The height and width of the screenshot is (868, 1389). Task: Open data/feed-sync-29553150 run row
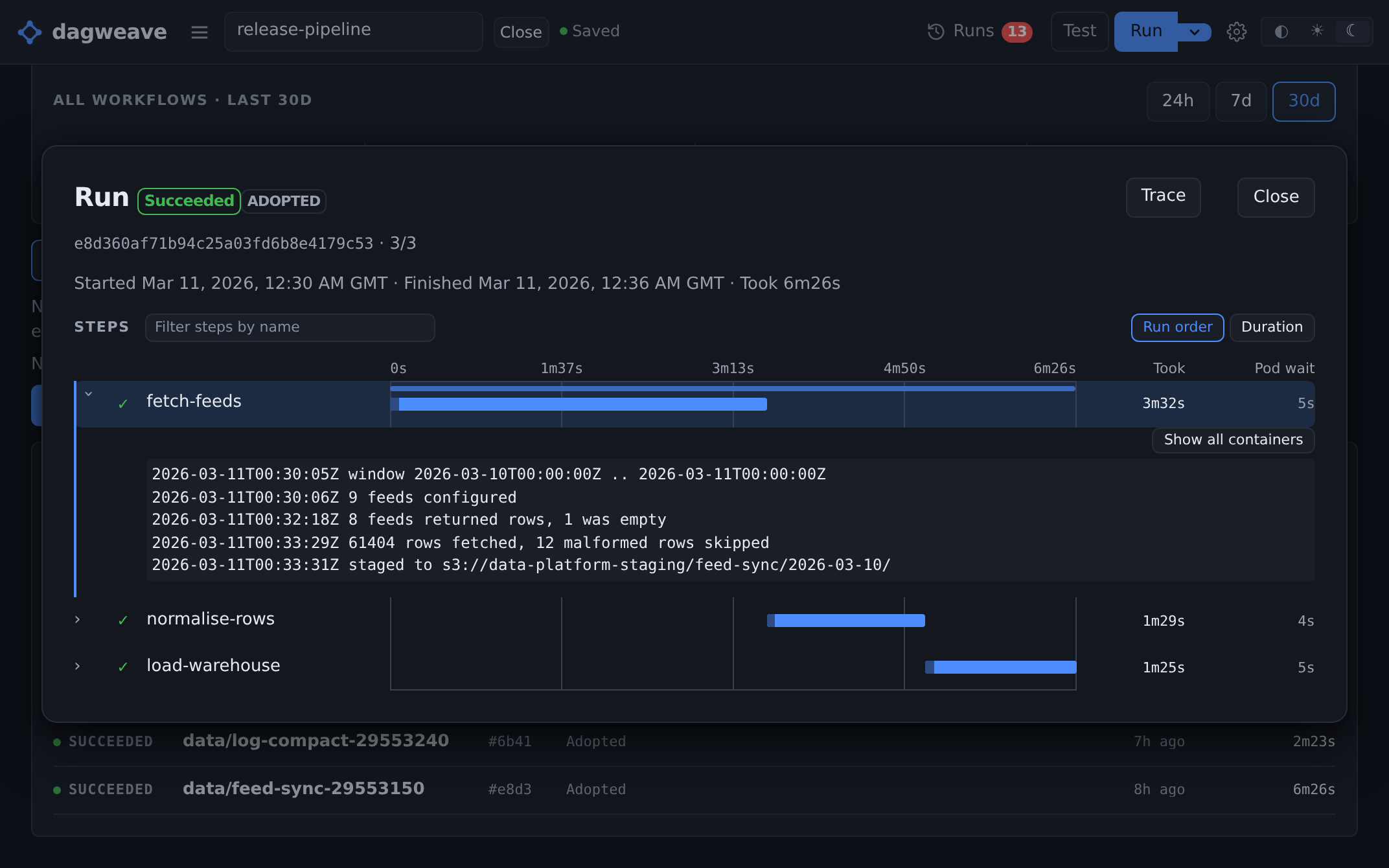694,790
